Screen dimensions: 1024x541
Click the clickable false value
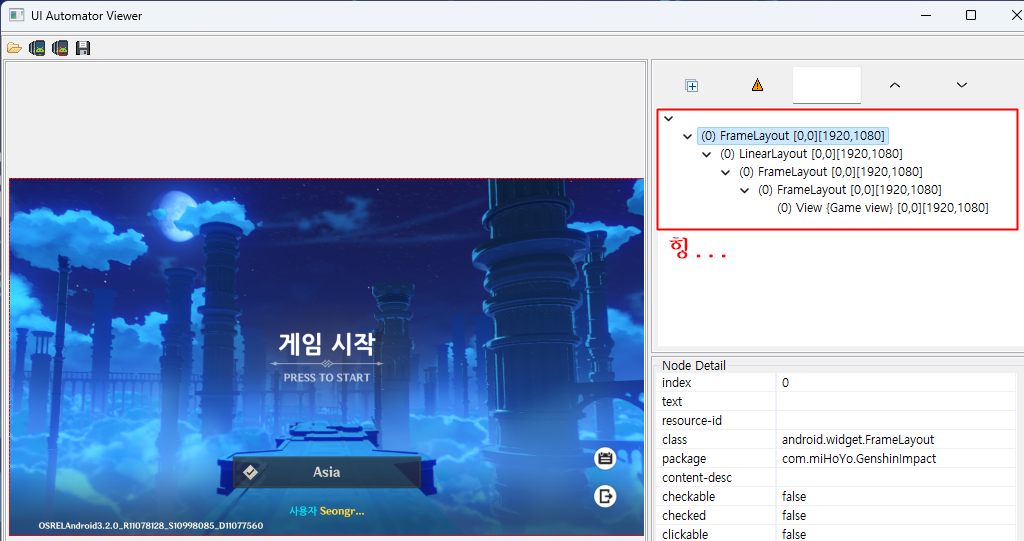click(x=794, y=534)
